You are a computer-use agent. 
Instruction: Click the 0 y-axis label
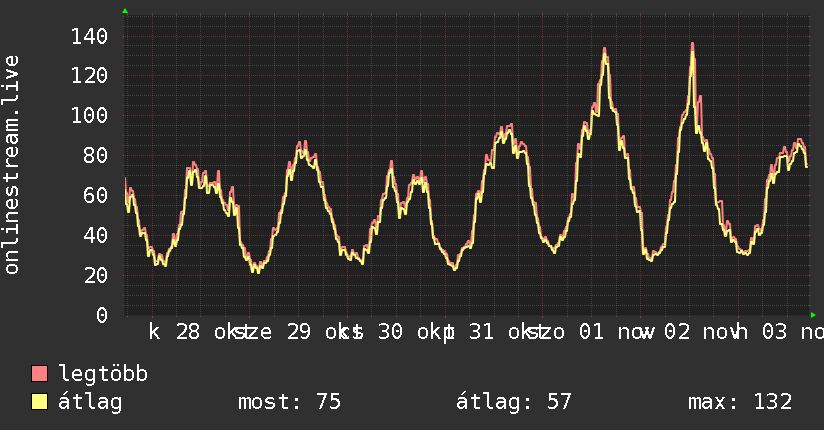(102, 315)
